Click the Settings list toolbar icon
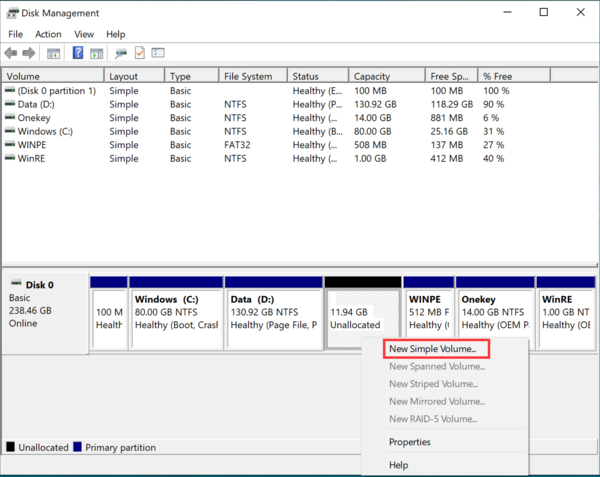Screen dimensions: 600x477 pyautogui.click(x=158, y=53)
